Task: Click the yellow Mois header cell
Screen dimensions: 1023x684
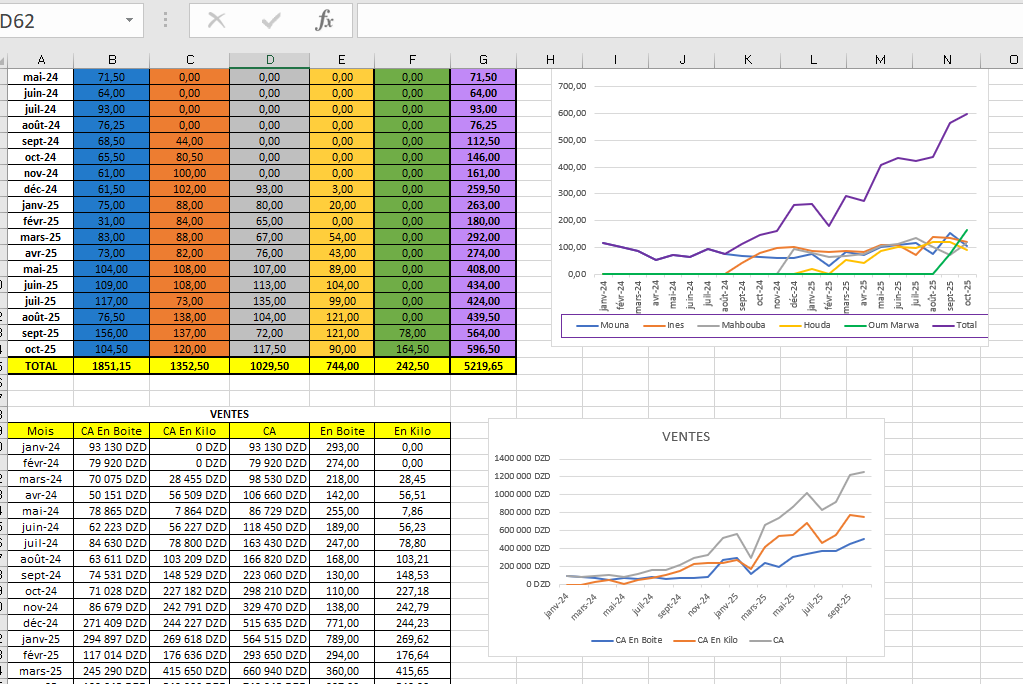Action: tap(41, 430)
